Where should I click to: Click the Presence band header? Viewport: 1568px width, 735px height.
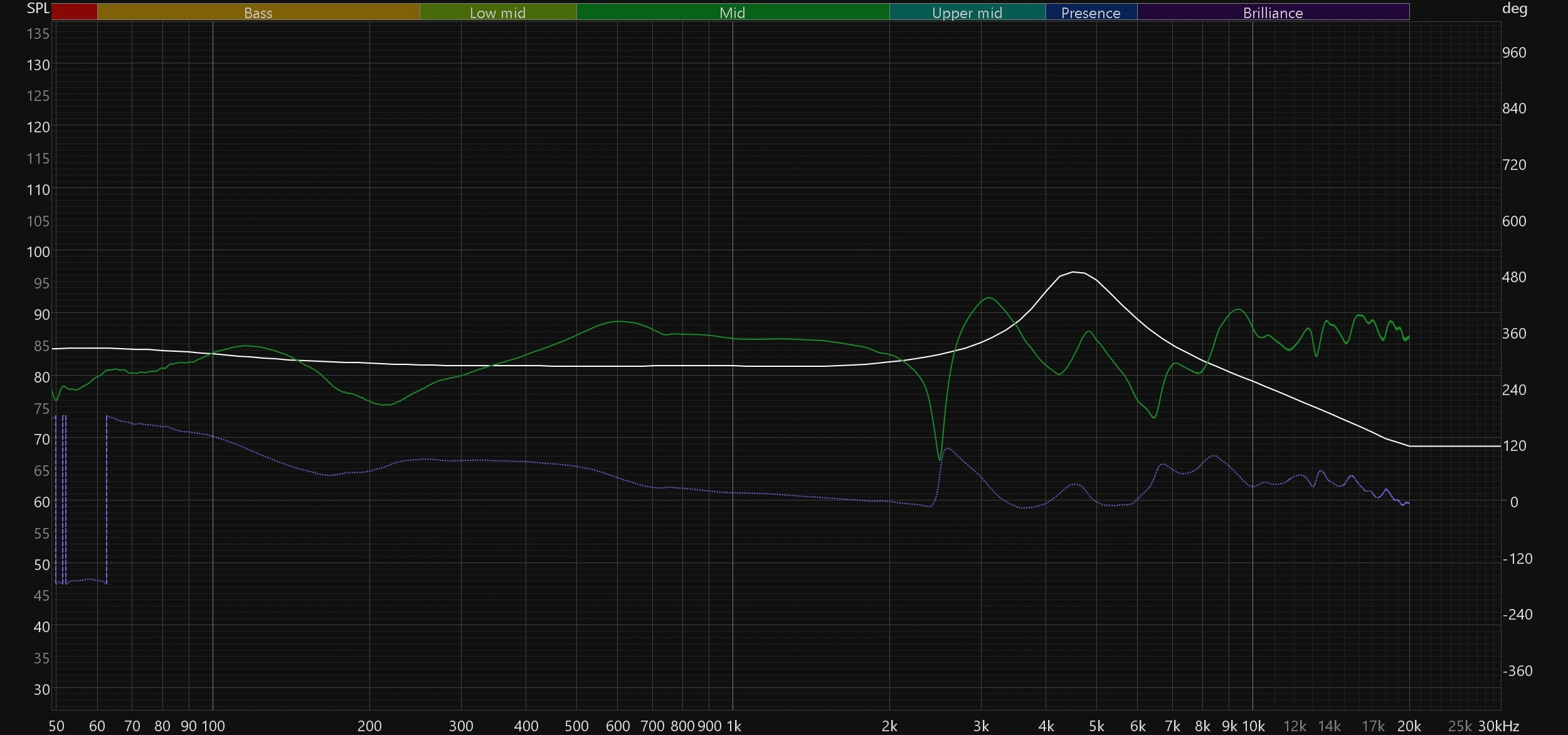pyautogui.click(x=1090, y=13)
